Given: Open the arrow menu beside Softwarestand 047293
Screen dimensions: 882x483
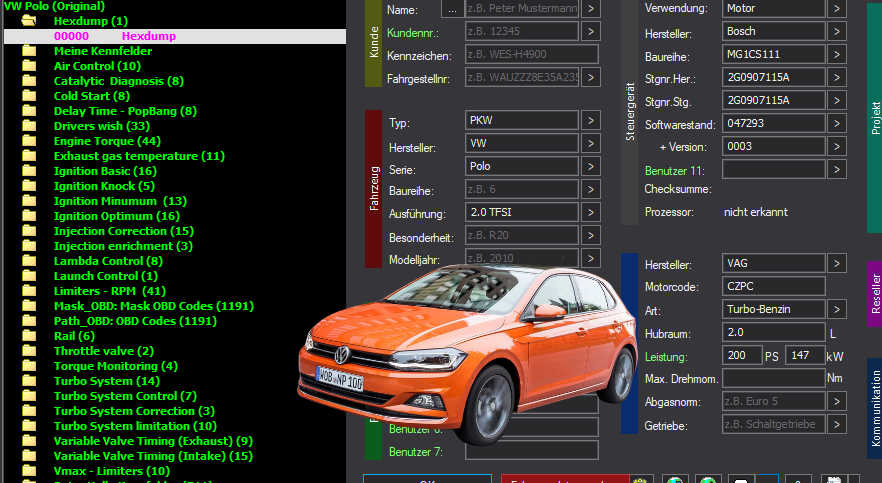Looking at the screenshot, I should [837, 124].
